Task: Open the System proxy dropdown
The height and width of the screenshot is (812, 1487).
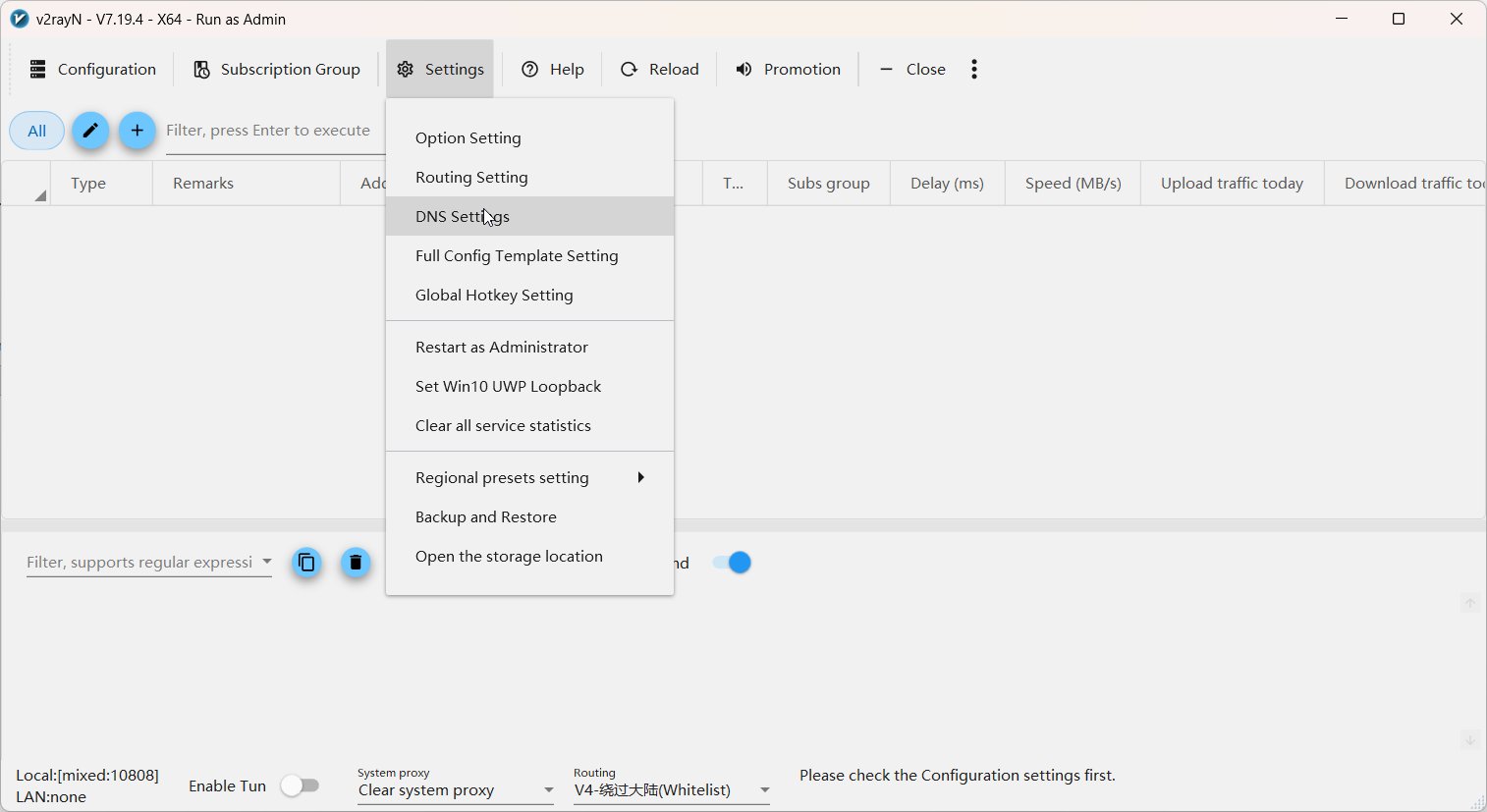Action: [456, 789]
